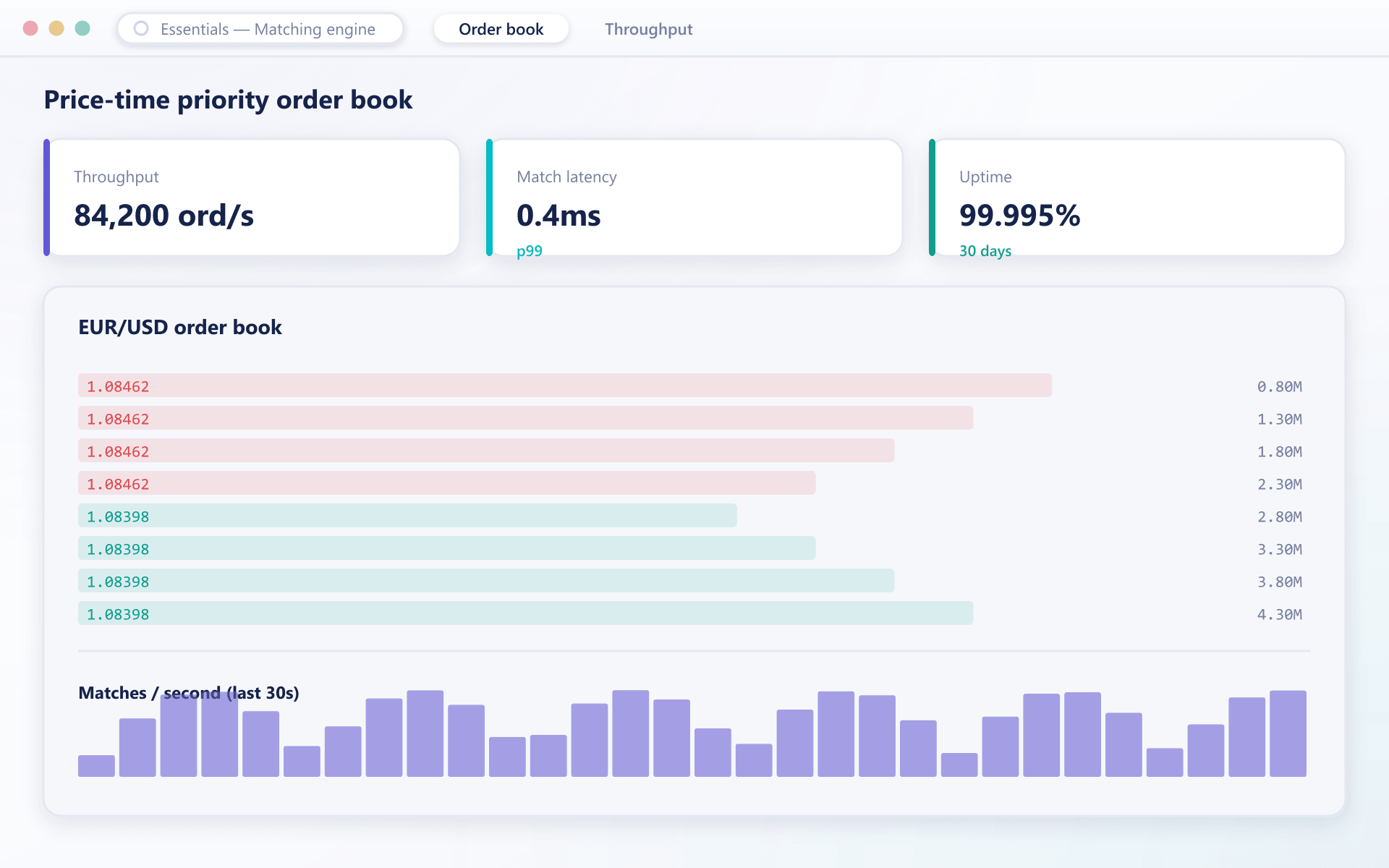The image size is (1389, 868).
Task: Select the bid row with size 2.80M
Action: click(x=694, y=516)
